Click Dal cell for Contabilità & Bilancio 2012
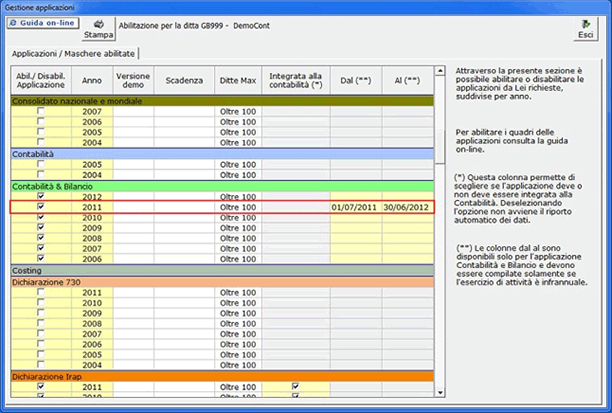This screenshot has width=612, height=413. coord(356,196)
